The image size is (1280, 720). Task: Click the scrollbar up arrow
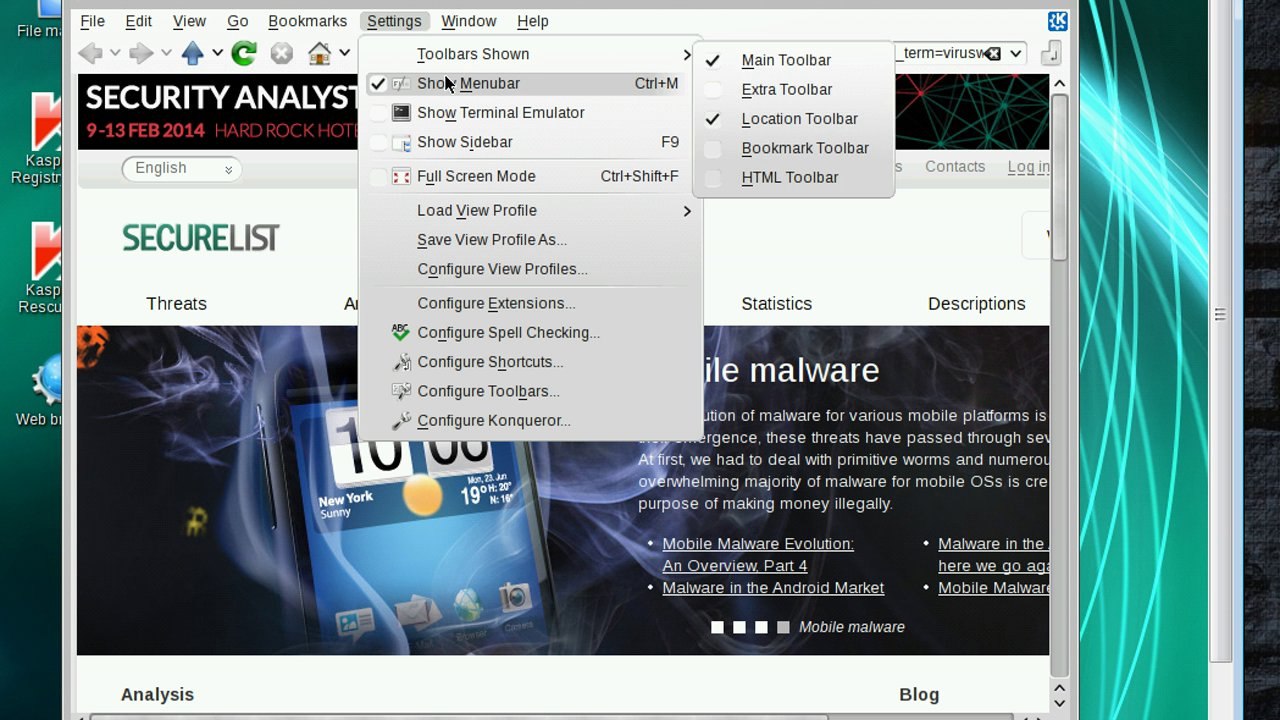1059,84
